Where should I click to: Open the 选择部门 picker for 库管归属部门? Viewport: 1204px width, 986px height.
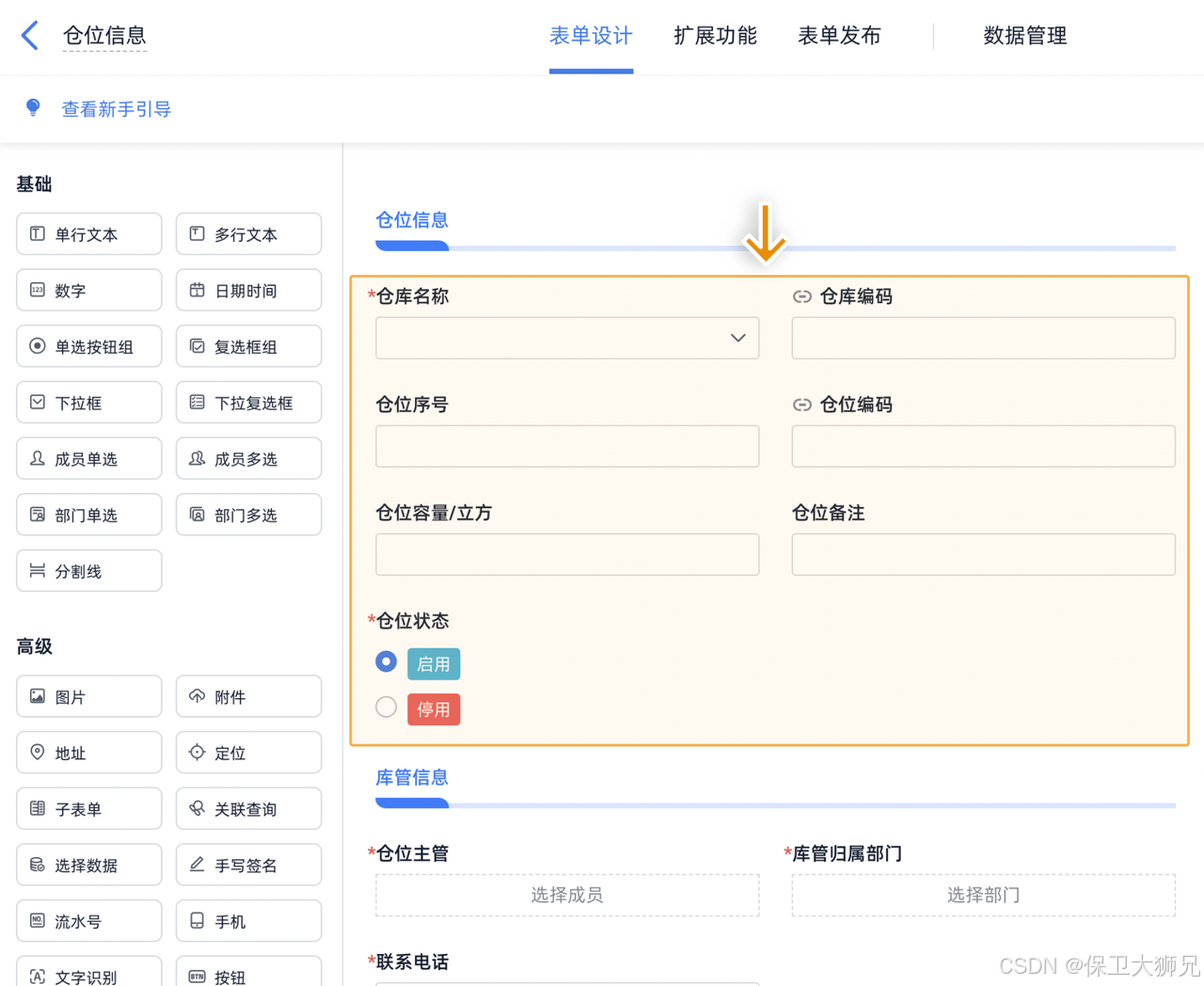pos(984,895)
